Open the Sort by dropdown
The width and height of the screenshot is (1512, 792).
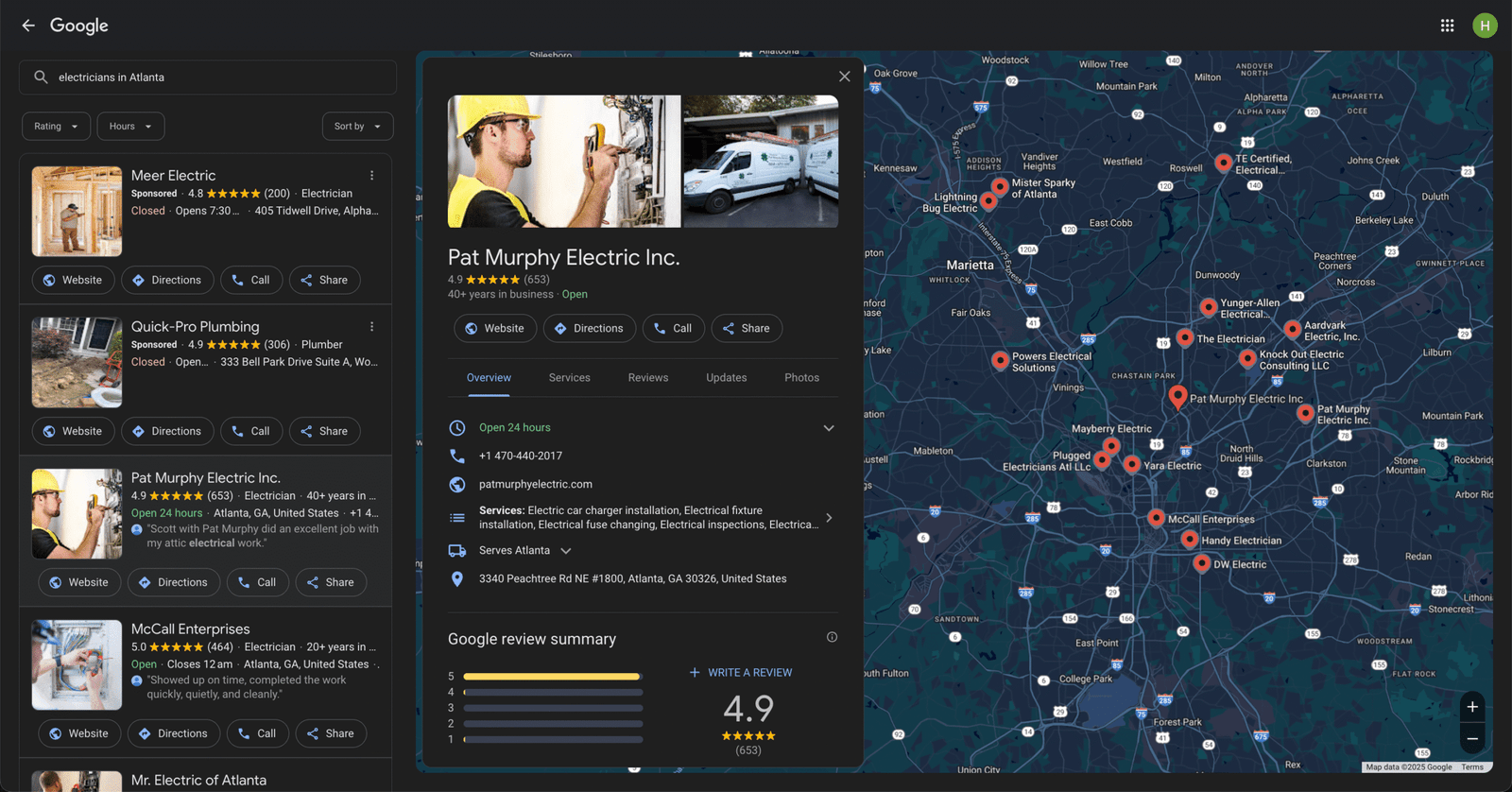coord(357,127)
